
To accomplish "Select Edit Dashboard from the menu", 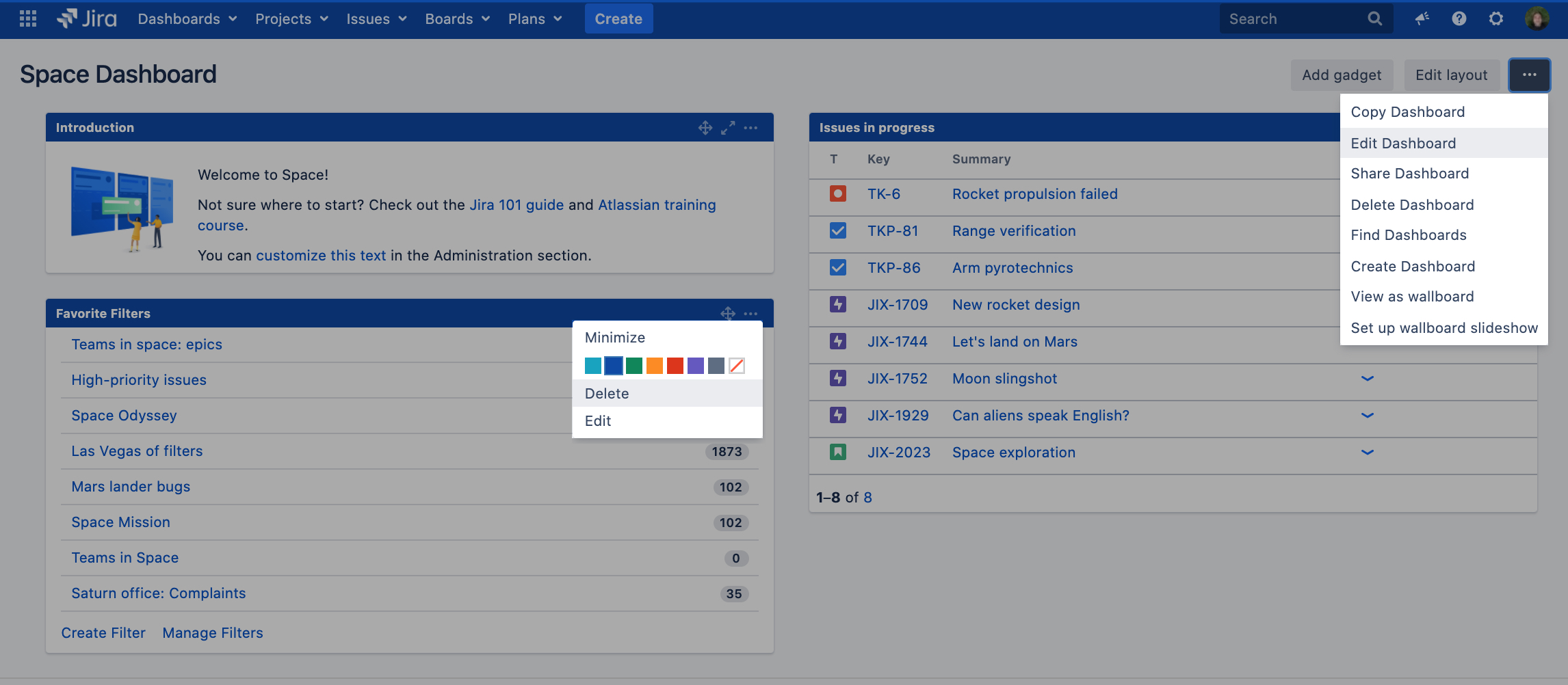I will point(1403,143).
